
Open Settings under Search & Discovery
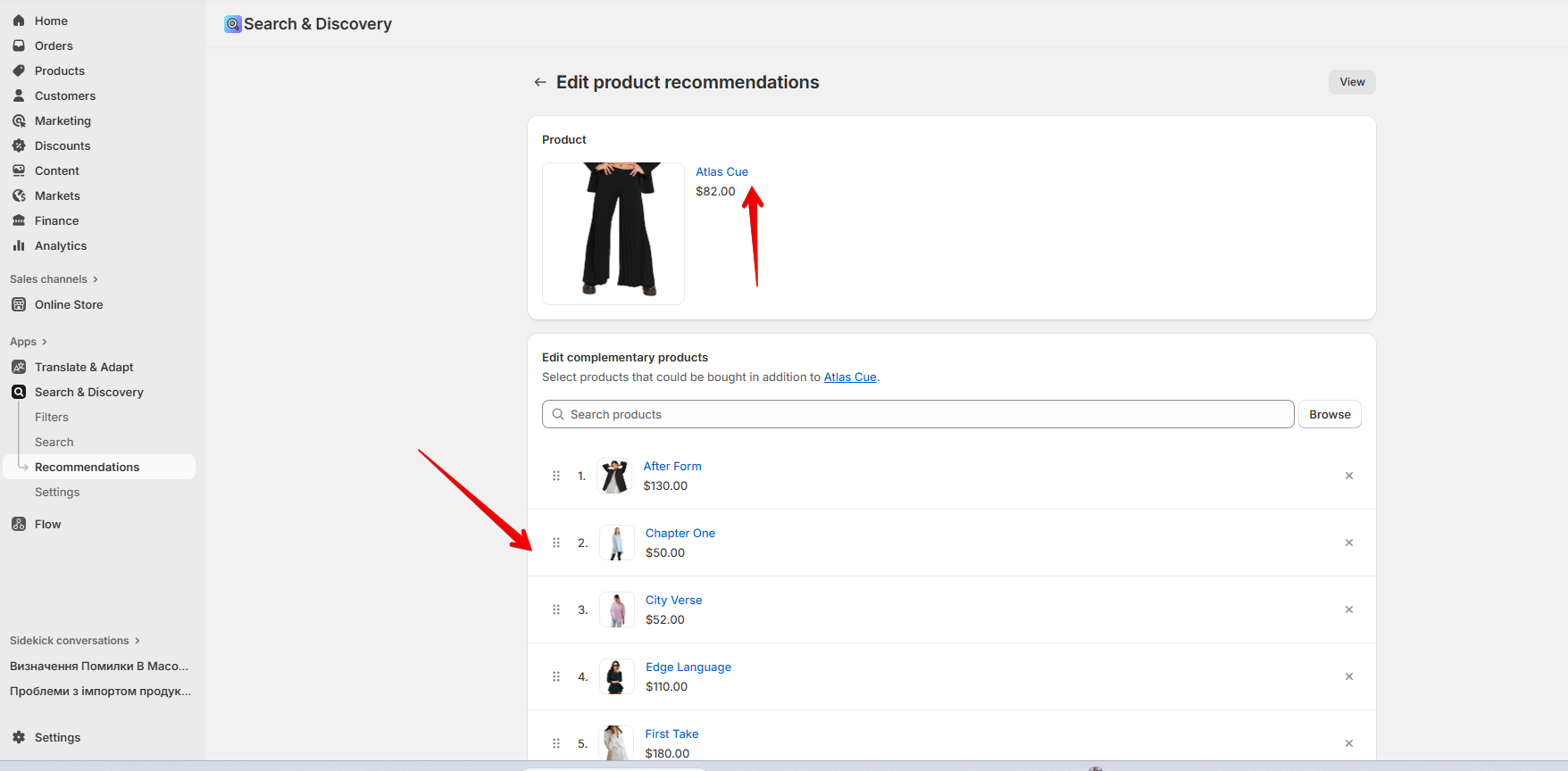[x=57, y=492]
